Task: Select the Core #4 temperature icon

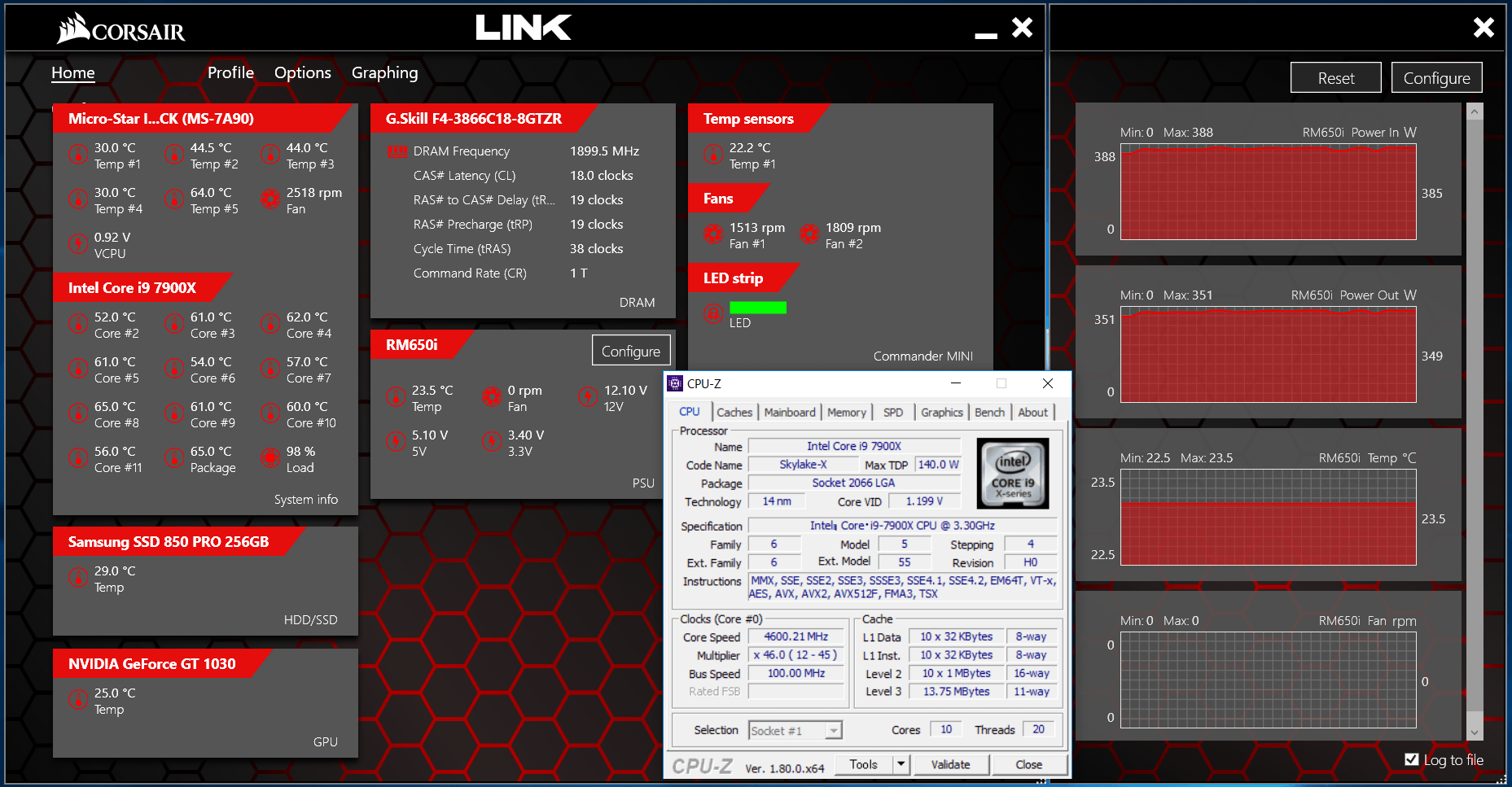Action: (270, 324)
